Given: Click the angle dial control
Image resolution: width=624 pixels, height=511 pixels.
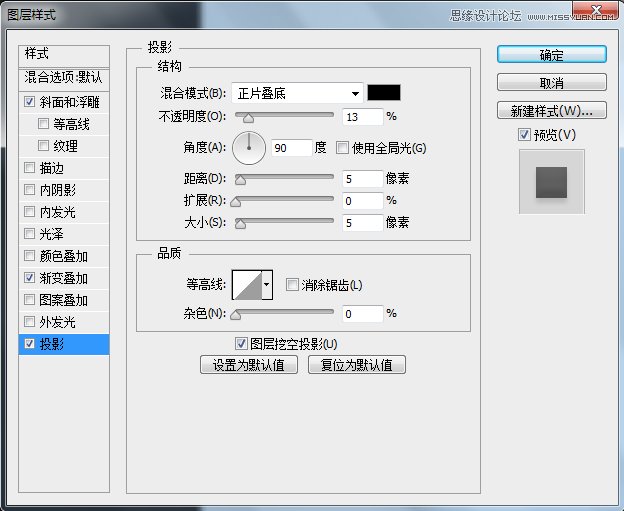Looking at the screenshot, I should pyautogui.click(x=249, y=148).
